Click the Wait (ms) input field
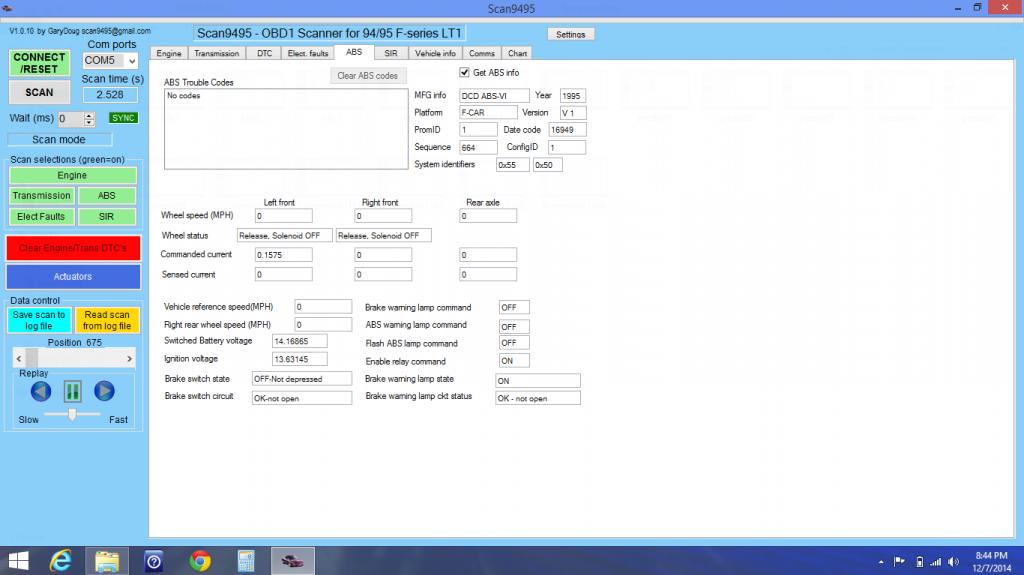The width and height of the screenshot is (1024, 575). pos(71,119)
